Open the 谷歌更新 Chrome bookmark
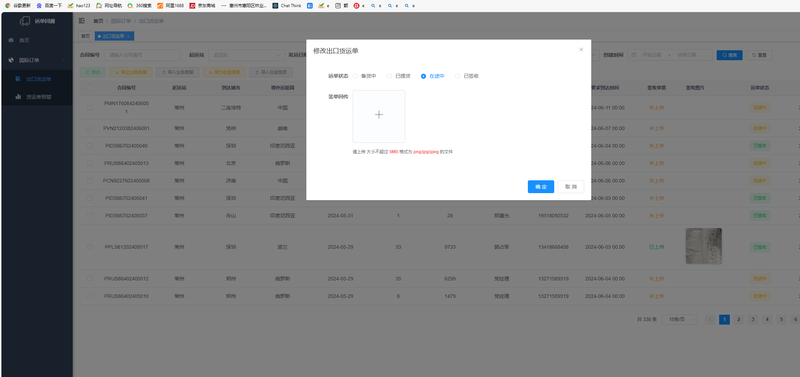 click(x=18, y=6)
